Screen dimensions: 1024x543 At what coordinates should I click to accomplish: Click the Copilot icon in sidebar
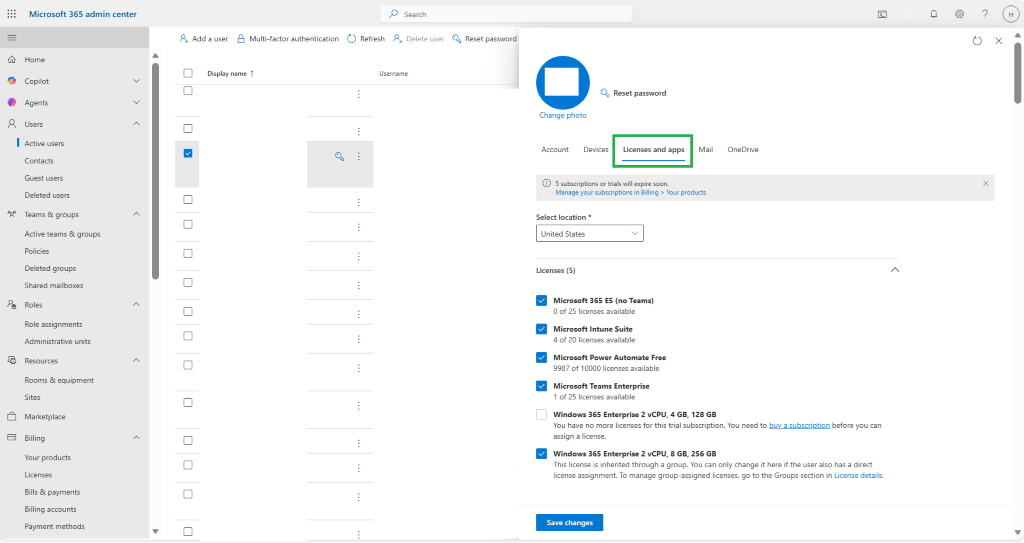(12, 81)
